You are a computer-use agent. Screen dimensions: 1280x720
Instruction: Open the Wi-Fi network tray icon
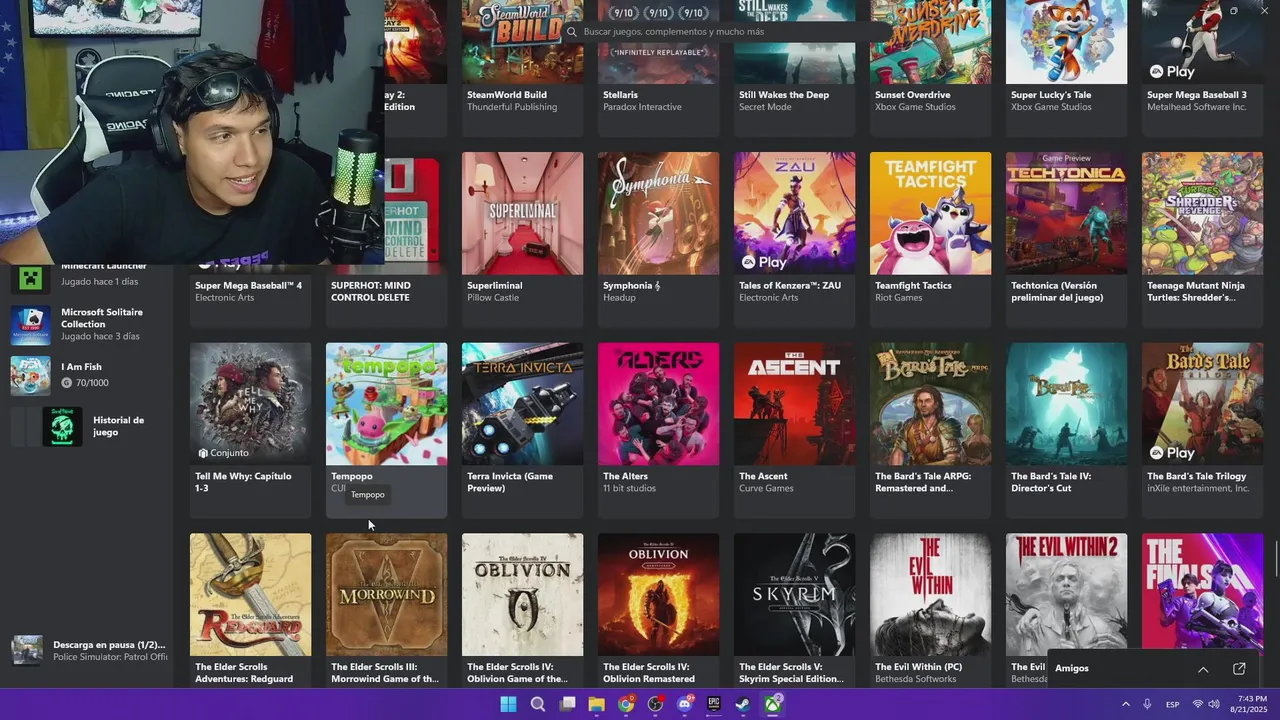click(x=1198, y=704)
